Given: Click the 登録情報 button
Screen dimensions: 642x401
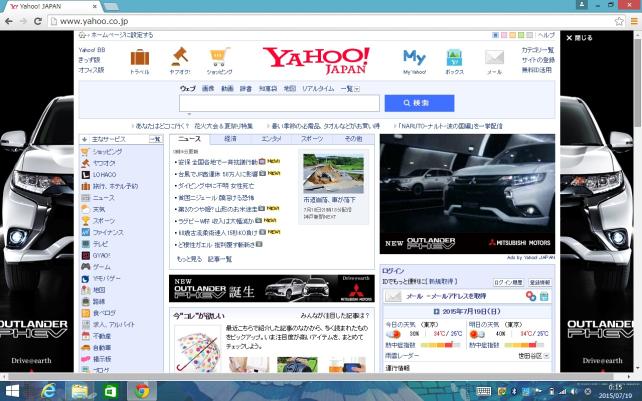Looking at the screenshot, I should point(540,282).
